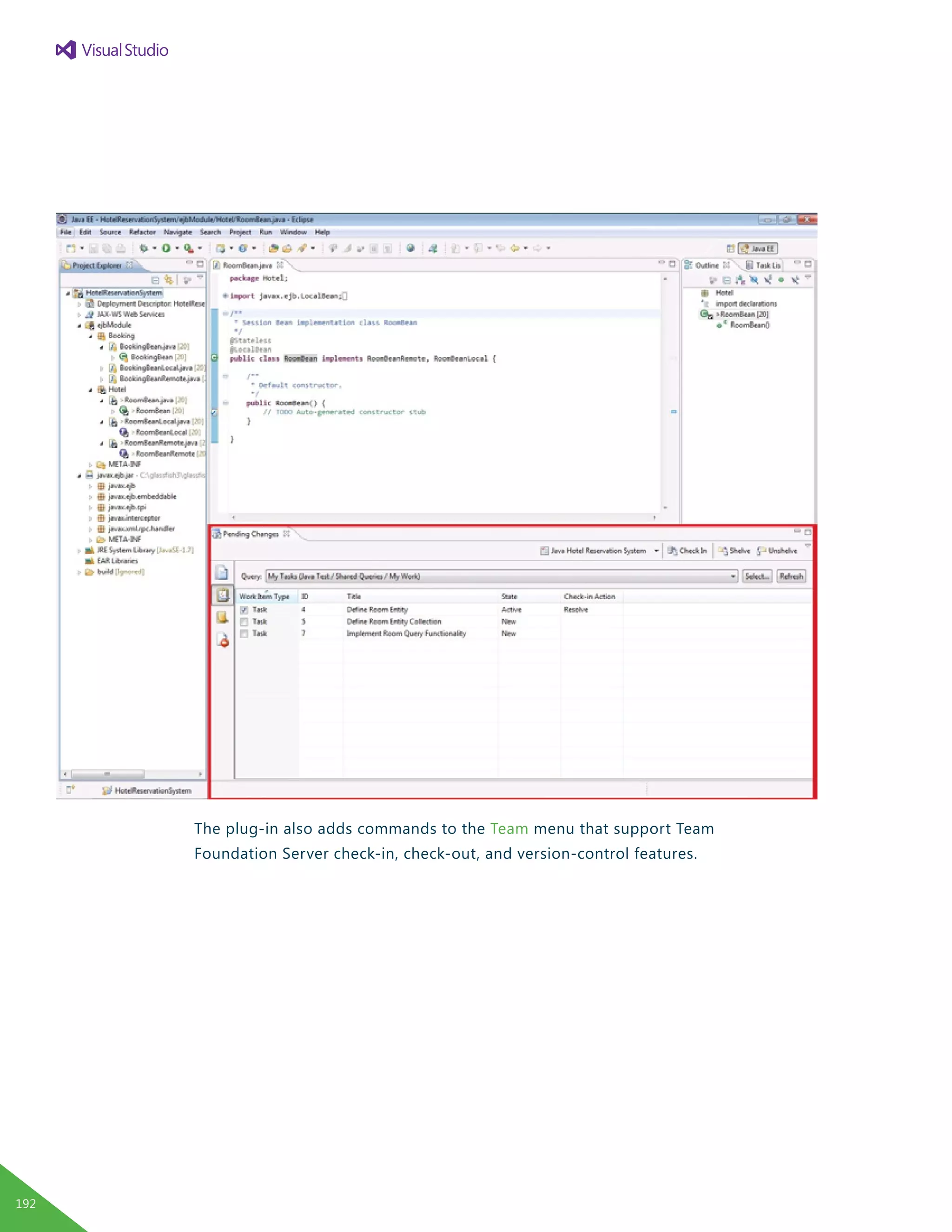Switch to the Java EE perspective button
The height and width of the screenshot is (1232, 952).
(758, 249)
